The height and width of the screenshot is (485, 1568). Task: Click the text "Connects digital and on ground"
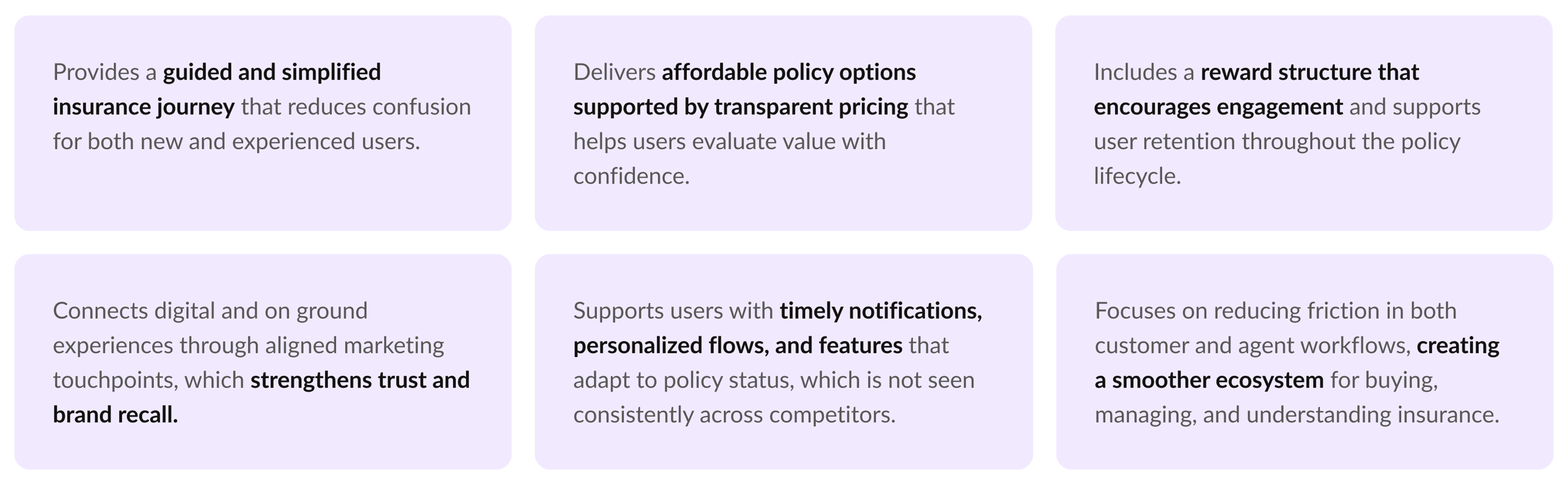210,311
